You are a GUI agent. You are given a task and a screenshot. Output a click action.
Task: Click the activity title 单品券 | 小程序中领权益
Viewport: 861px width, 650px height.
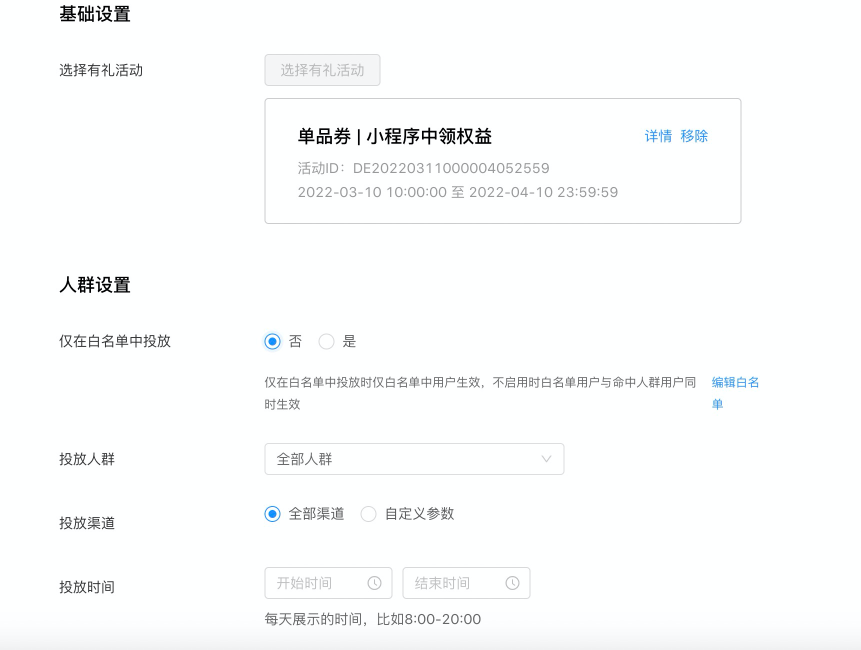395,136
